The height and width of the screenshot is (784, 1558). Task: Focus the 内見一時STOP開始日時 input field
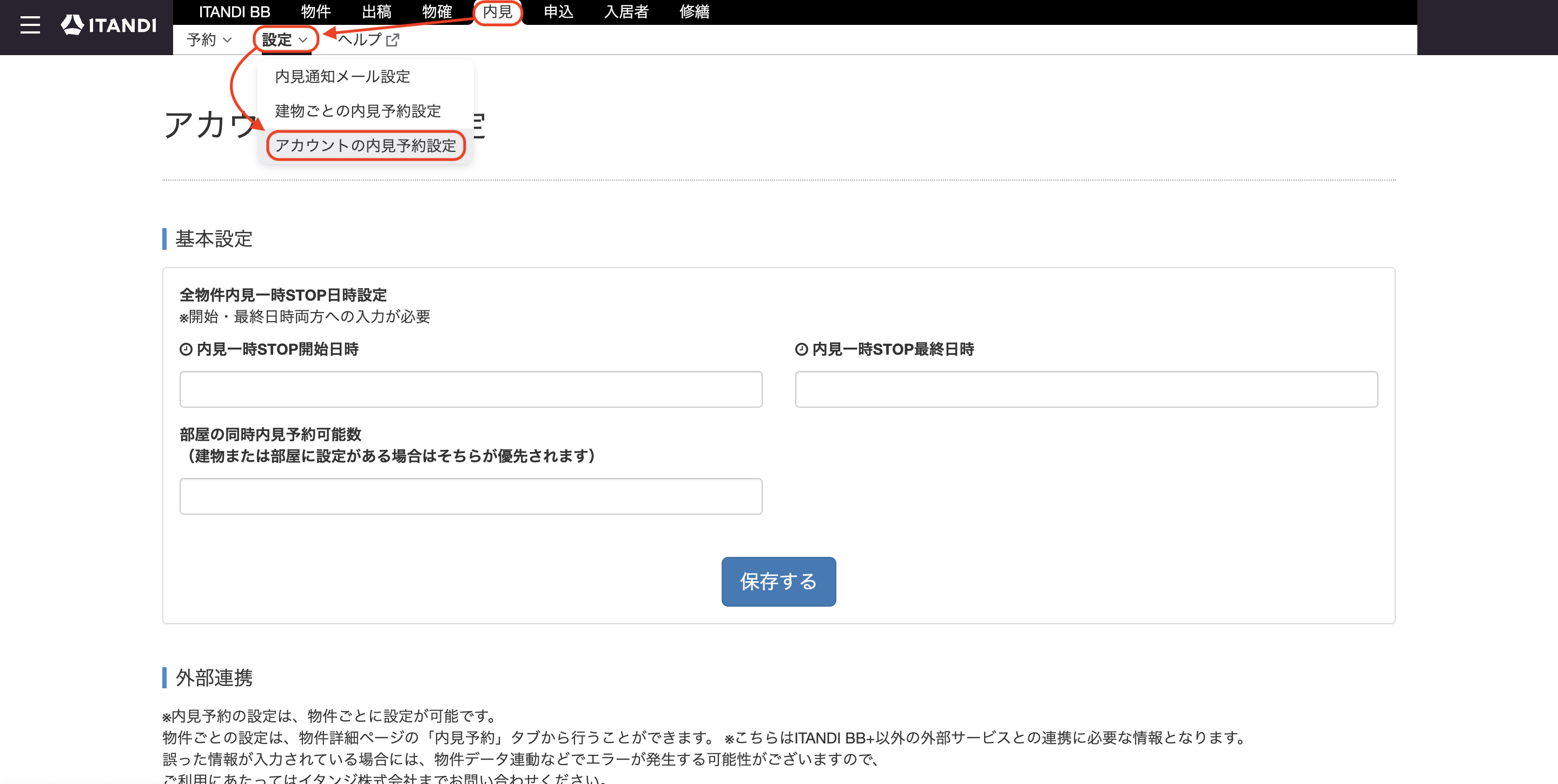tap(471, 389)
